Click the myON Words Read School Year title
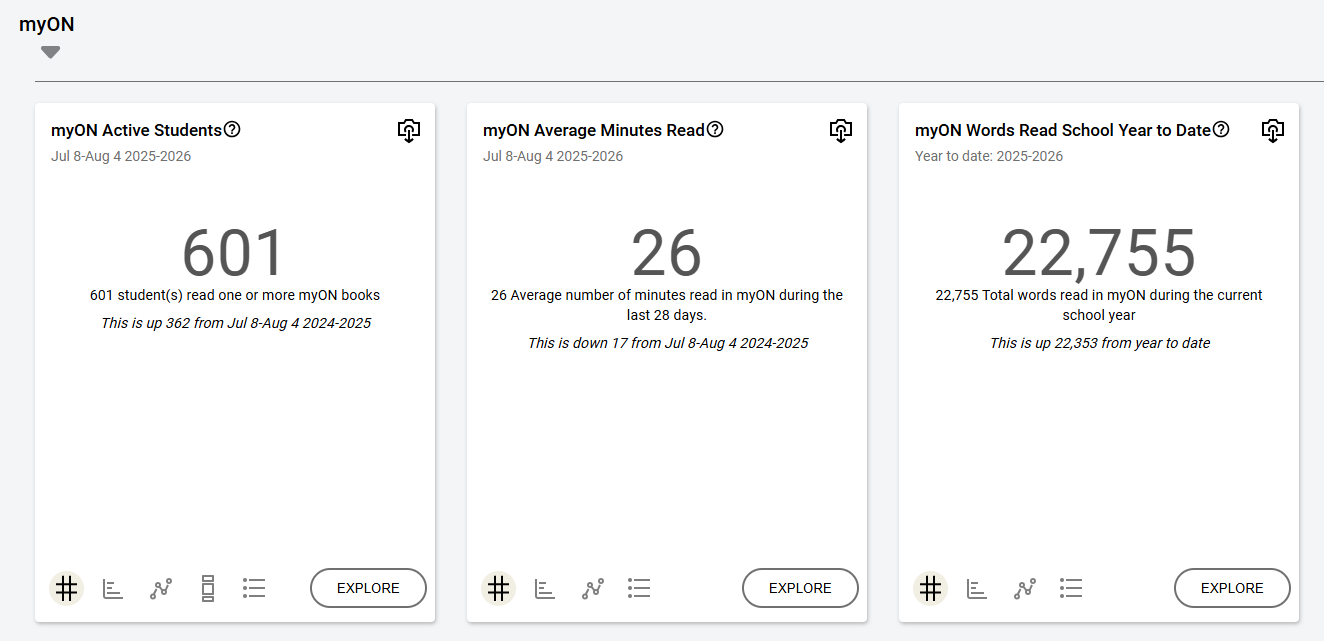This screenshot has height=641, width=1324. [1063, 130]
